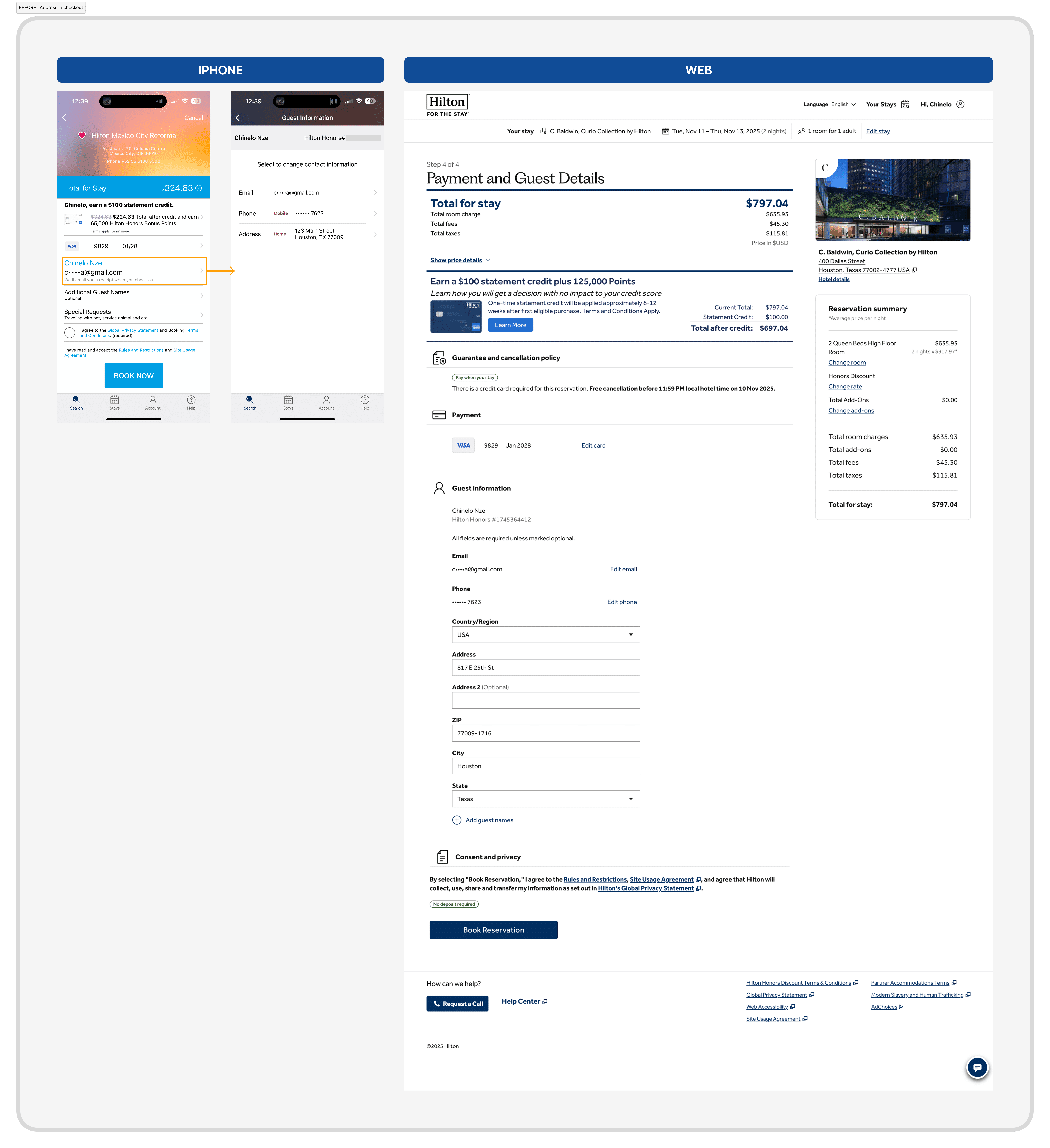Viewport: 1050px width, 1148px height.
Task: Open Your Stays calendar icon in header
Action: (x=905, y=104)
